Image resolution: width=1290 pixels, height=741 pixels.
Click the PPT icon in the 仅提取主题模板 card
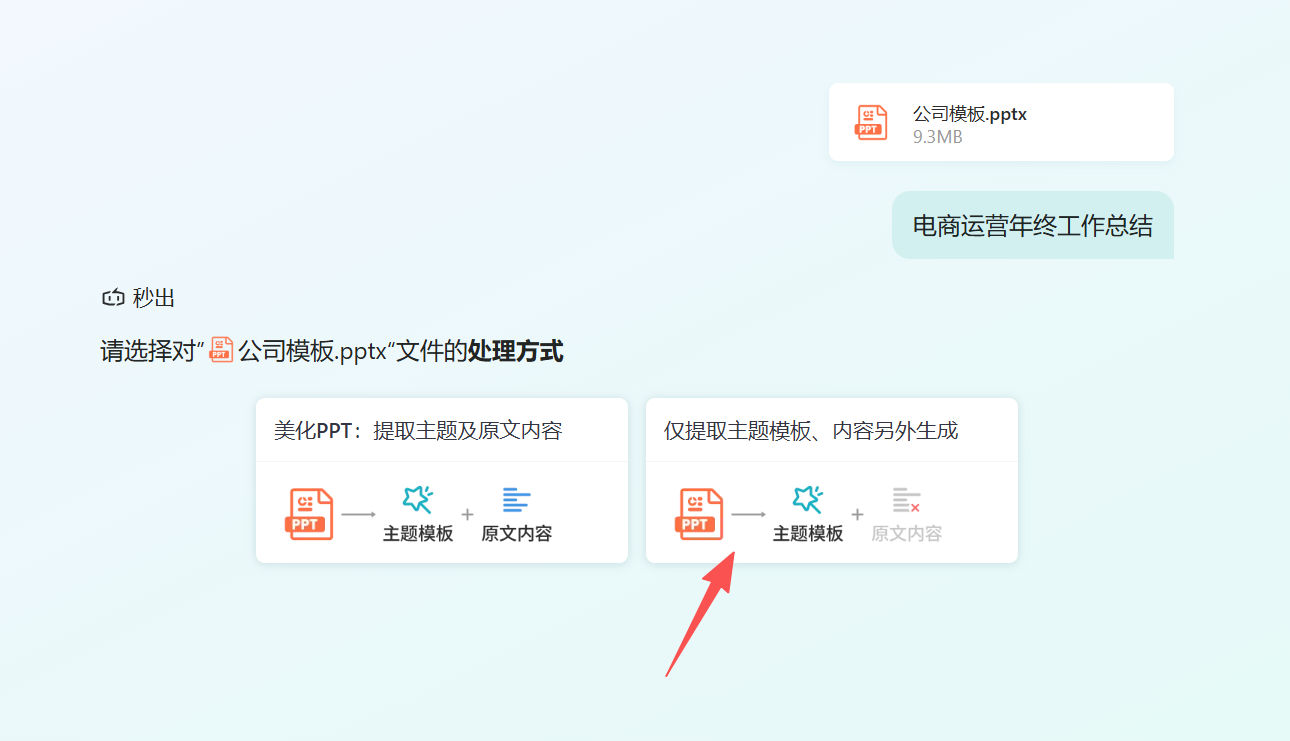point(701,514)
